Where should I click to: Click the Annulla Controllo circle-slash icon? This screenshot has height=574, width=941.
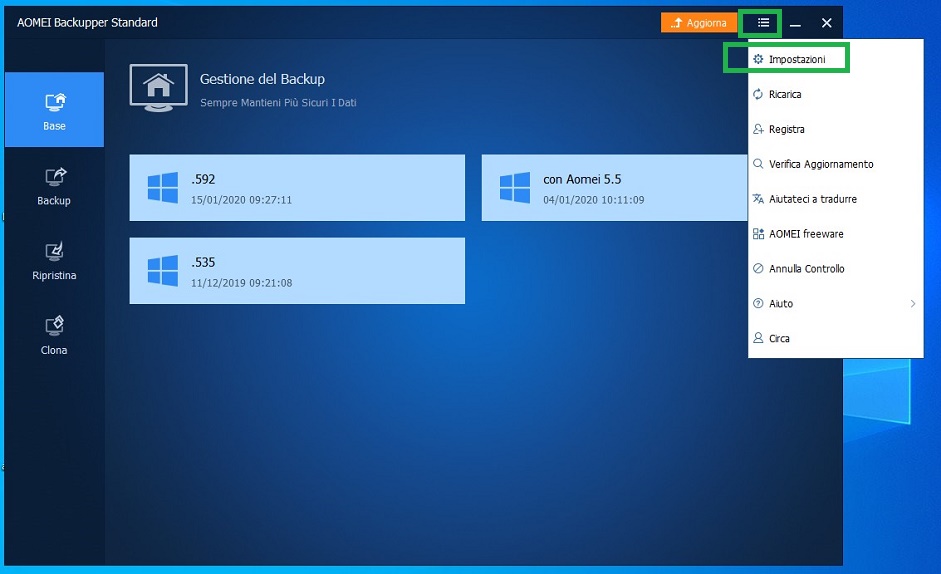tap(758, 268)
